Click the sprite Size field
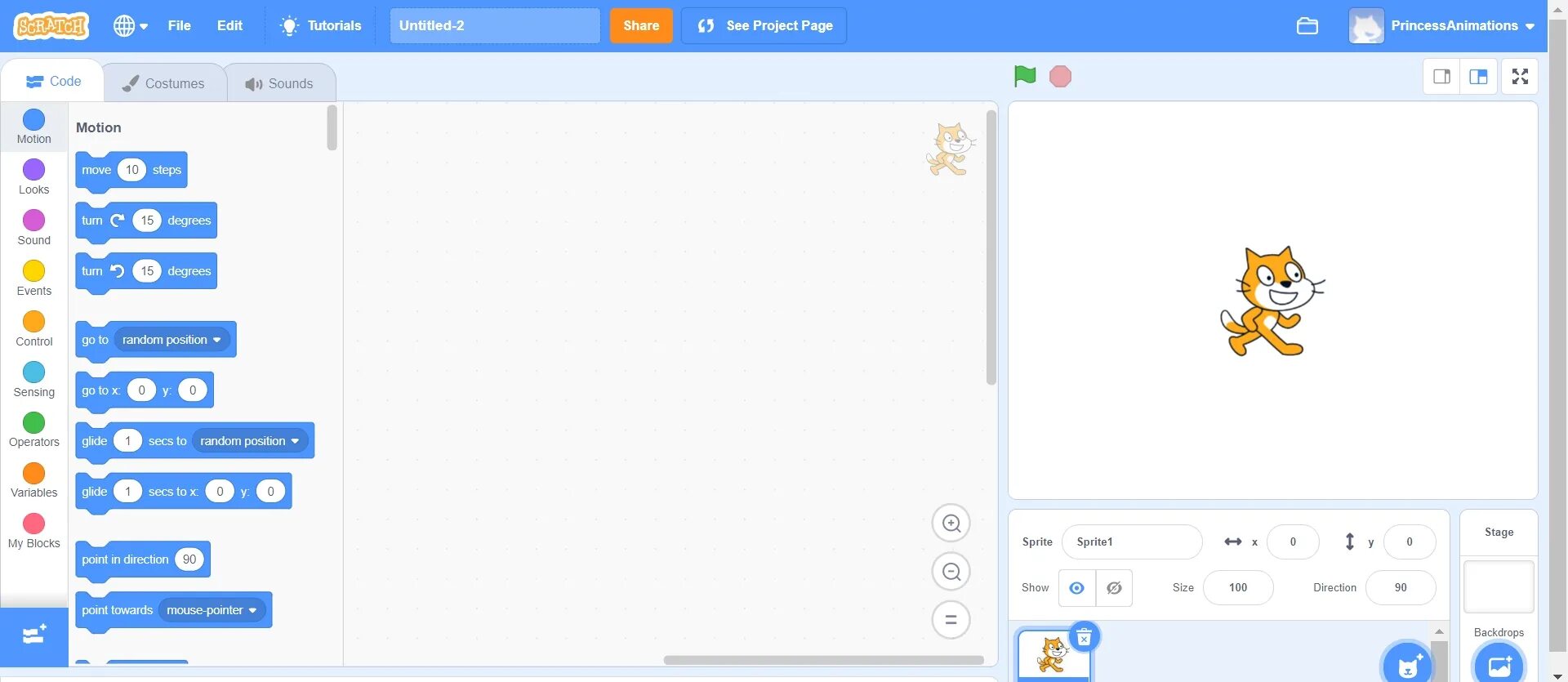Screen dimensions: 1568x682 [x=1238, y=588]
